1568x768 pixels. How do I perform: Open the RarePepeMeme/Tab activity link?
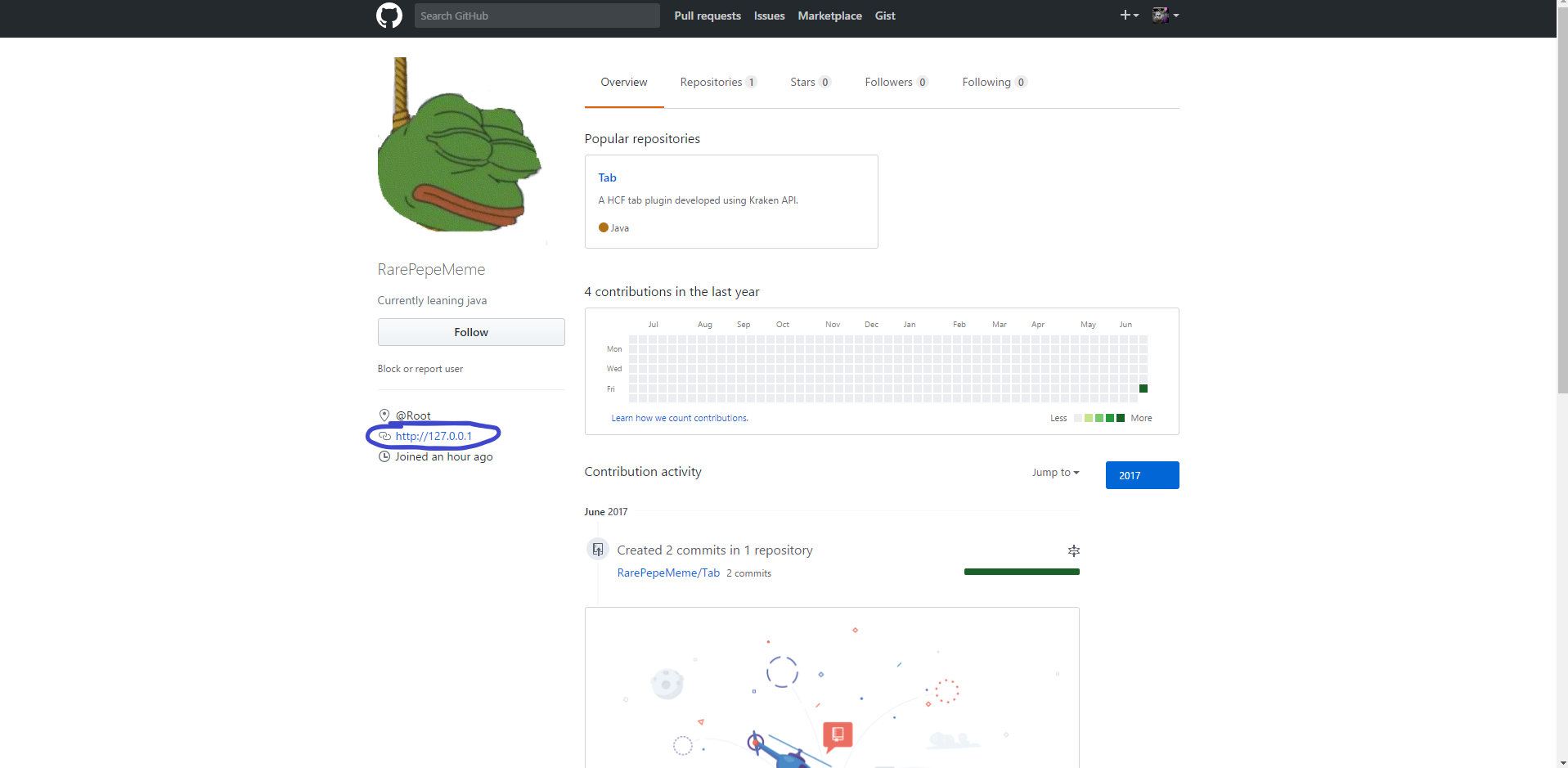668,573
